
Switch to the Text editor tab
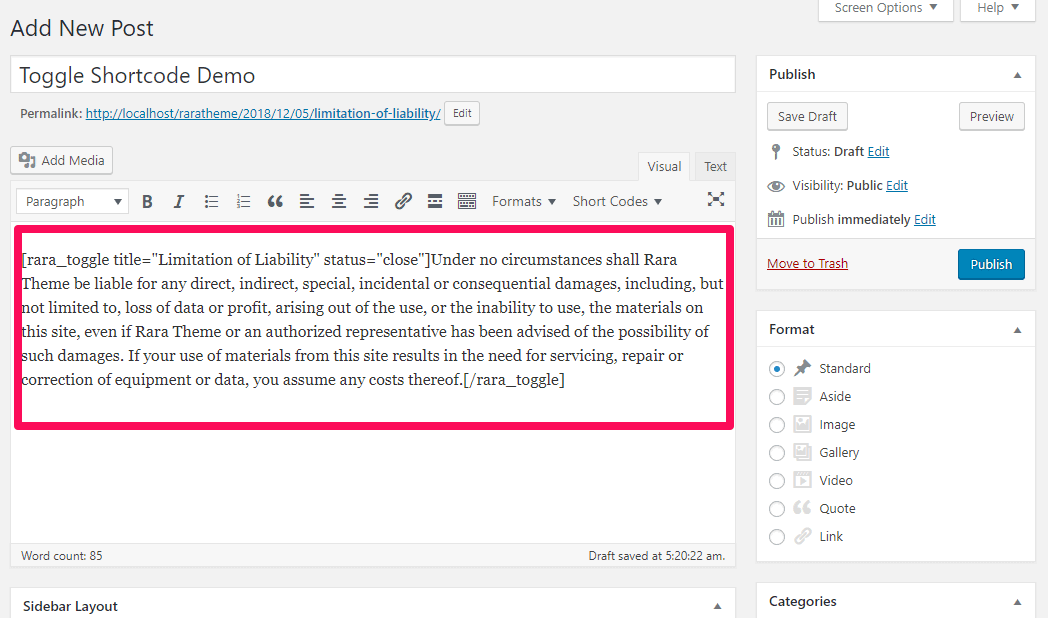(x=715, y=167)
